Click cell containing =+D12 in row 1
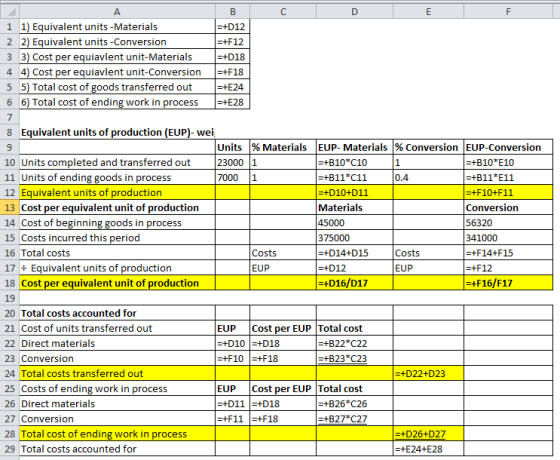 pyautogui.click(x=232, y=27)
